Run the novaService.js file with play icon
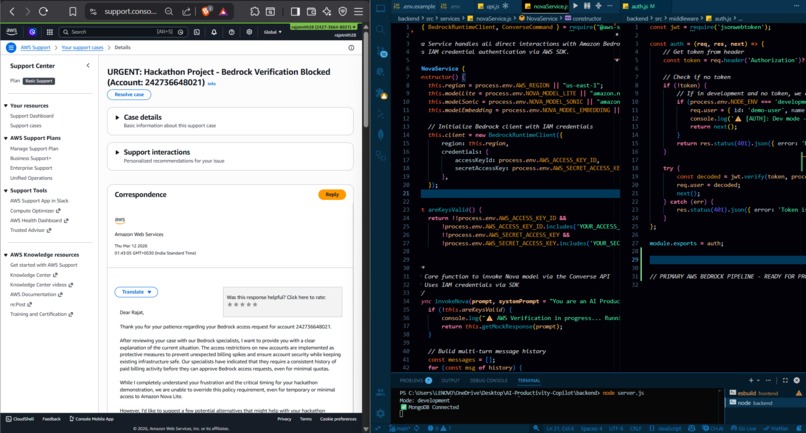This screenshot has height=433, width=806. 575,6
